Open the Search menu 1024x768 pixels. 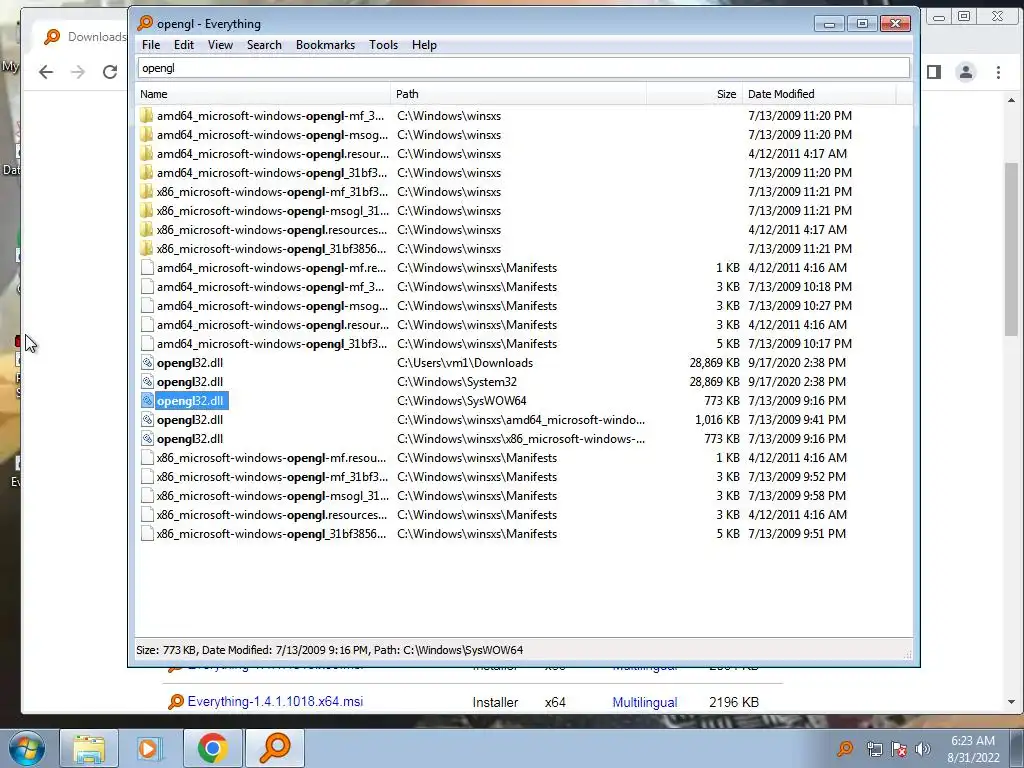coord(264,45)
